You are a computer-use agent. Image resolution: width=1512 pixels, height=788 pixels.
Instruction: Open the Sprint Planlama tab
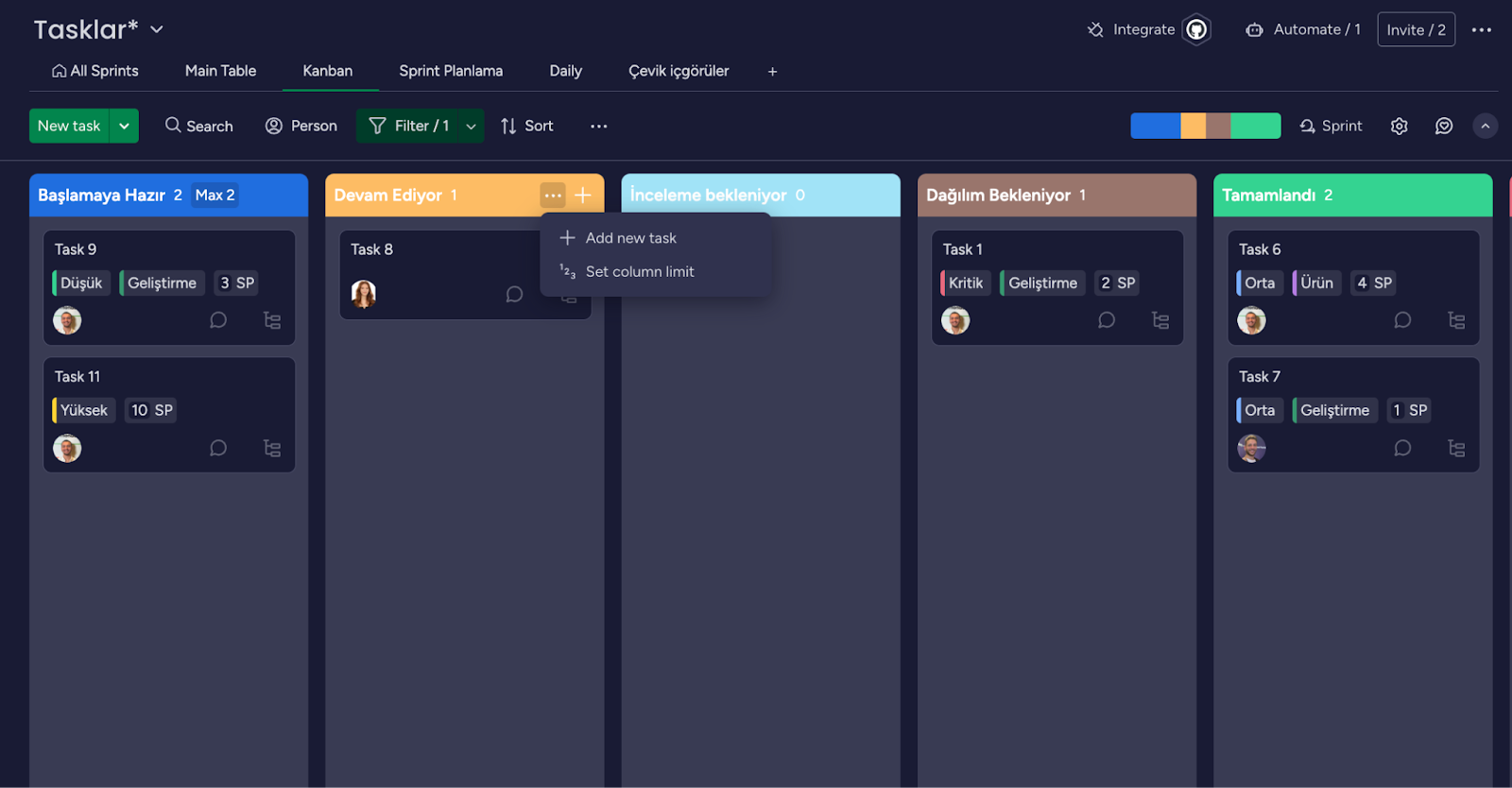[451, 71]
